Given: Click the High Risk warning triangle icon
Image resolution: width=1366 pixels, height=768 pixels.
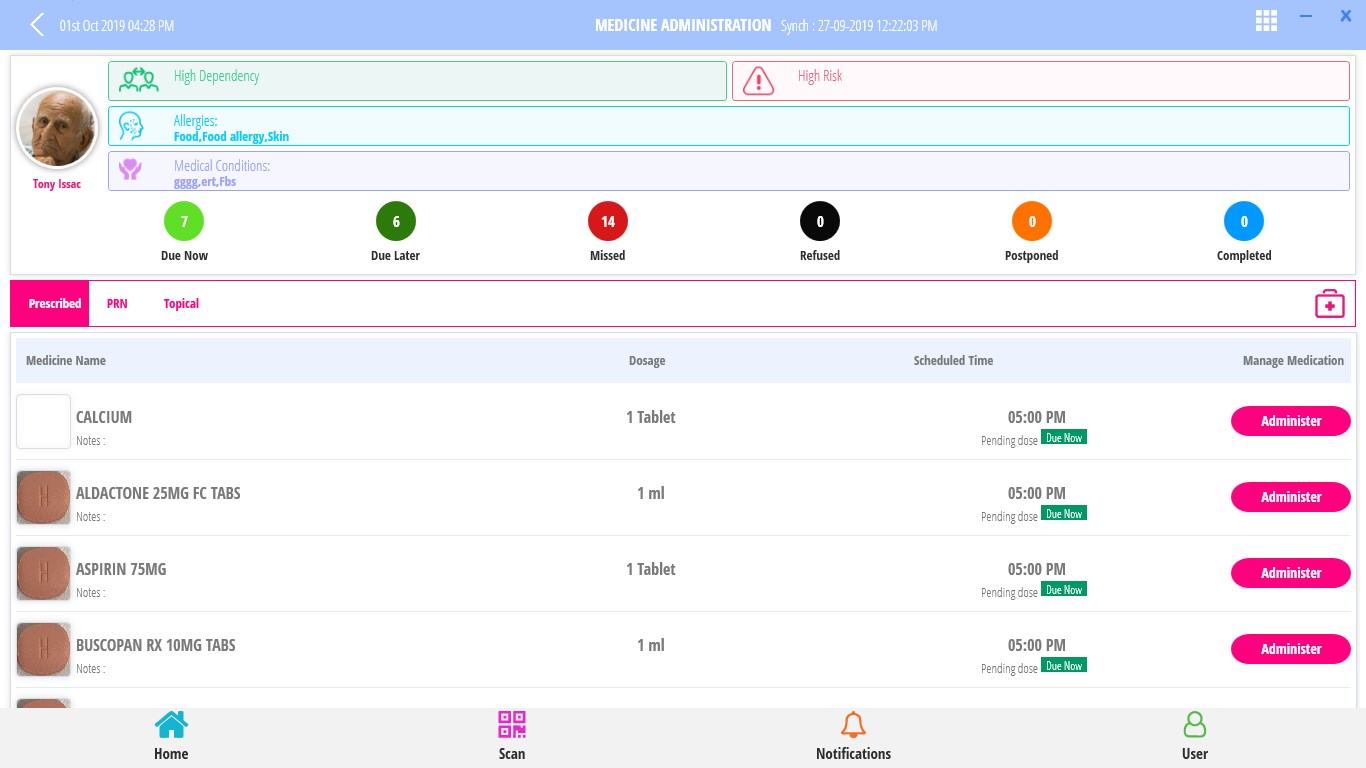Looking at the screenshot, I should (758, 81).
